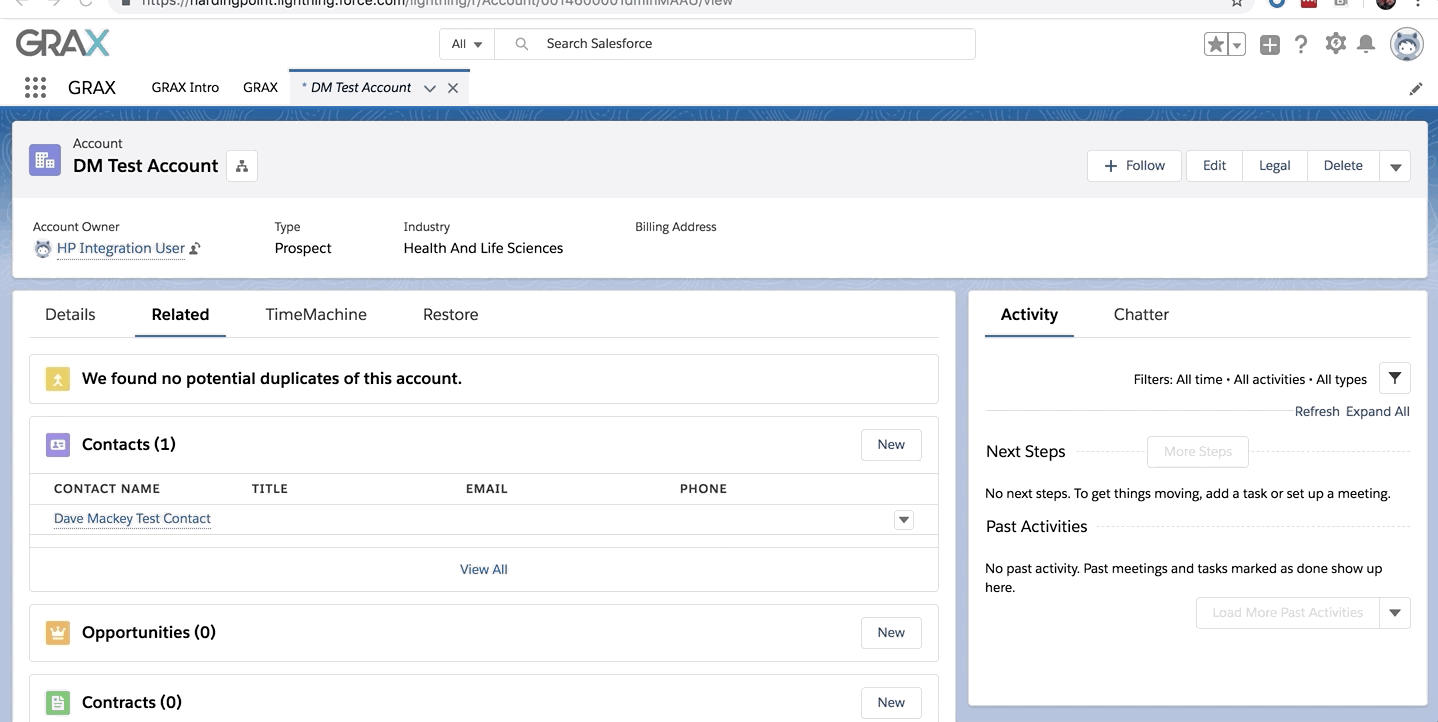The width and height of the screenshot is (1438, 722).
Task: Select the Related tab
Action: pos(180,314)
